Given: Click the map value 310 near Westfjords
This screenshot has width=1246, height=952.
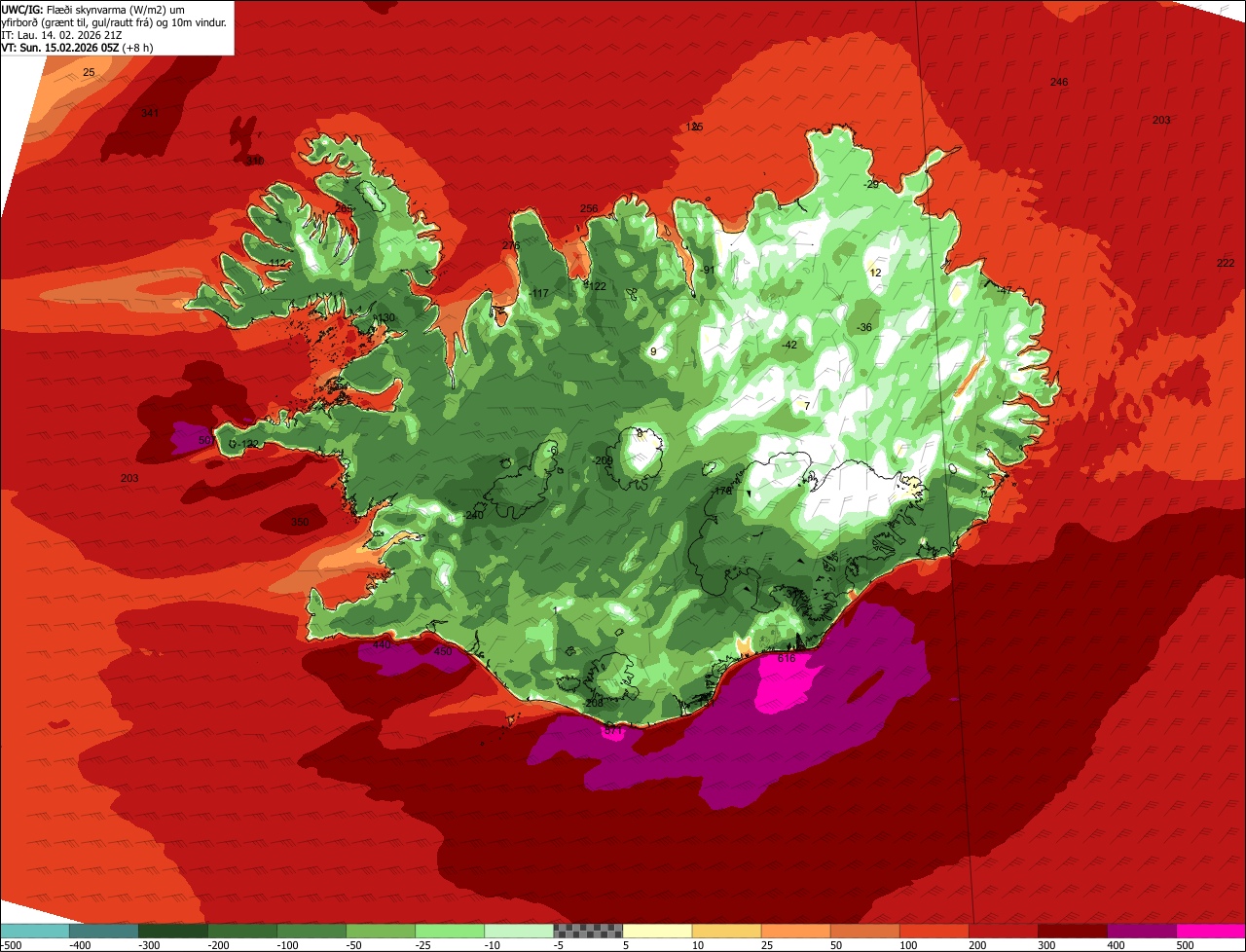Looking at the screenshot, I should point(254,161).
